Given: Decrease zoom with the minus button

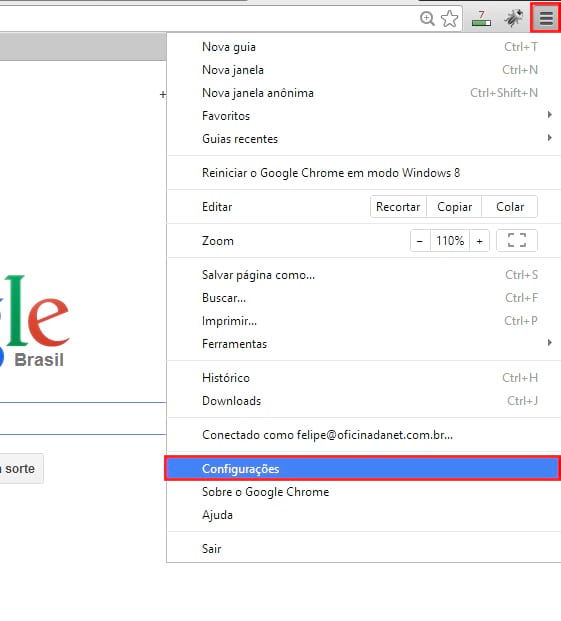Looking at the screenshot, I should (x=420, y=240).
